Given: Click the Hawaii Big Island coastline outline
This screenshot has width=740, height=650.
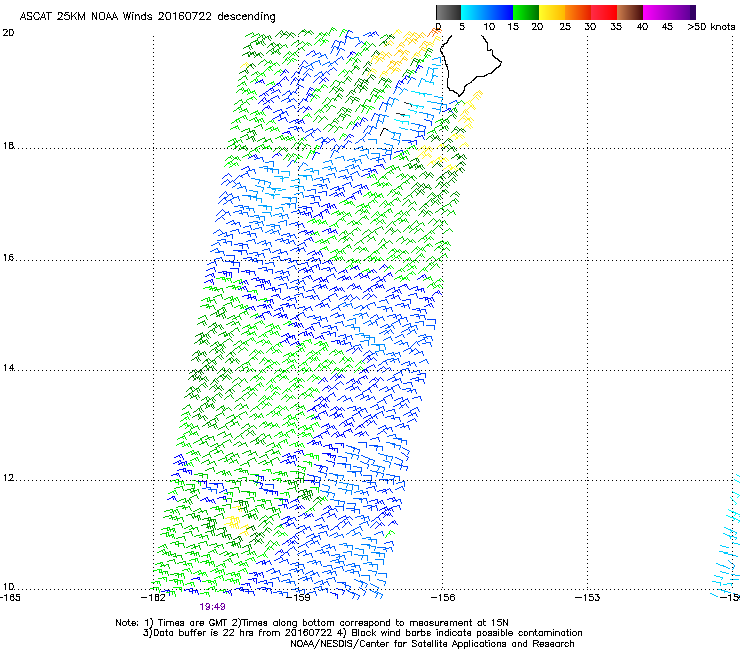Looking at the screenshot, I should tap(471, 65).
